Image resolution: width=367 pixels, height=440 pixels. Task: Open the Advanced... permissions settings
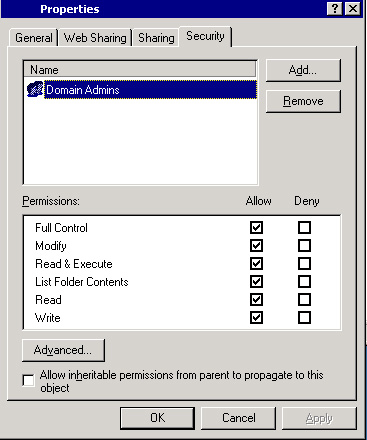click(x=63, y=350)
